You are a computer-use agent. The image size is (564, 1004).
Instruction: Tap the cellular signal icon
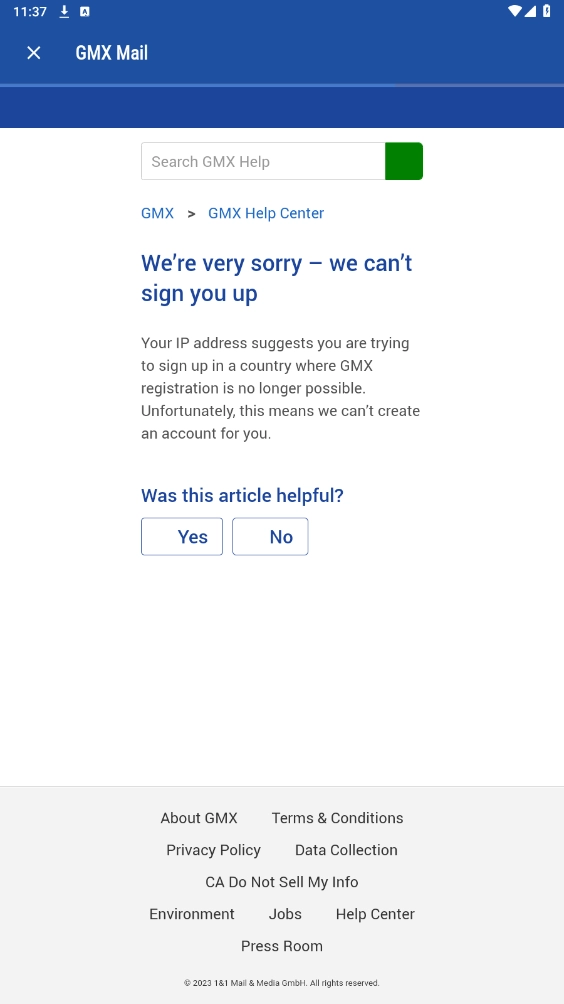click(530, 11)
